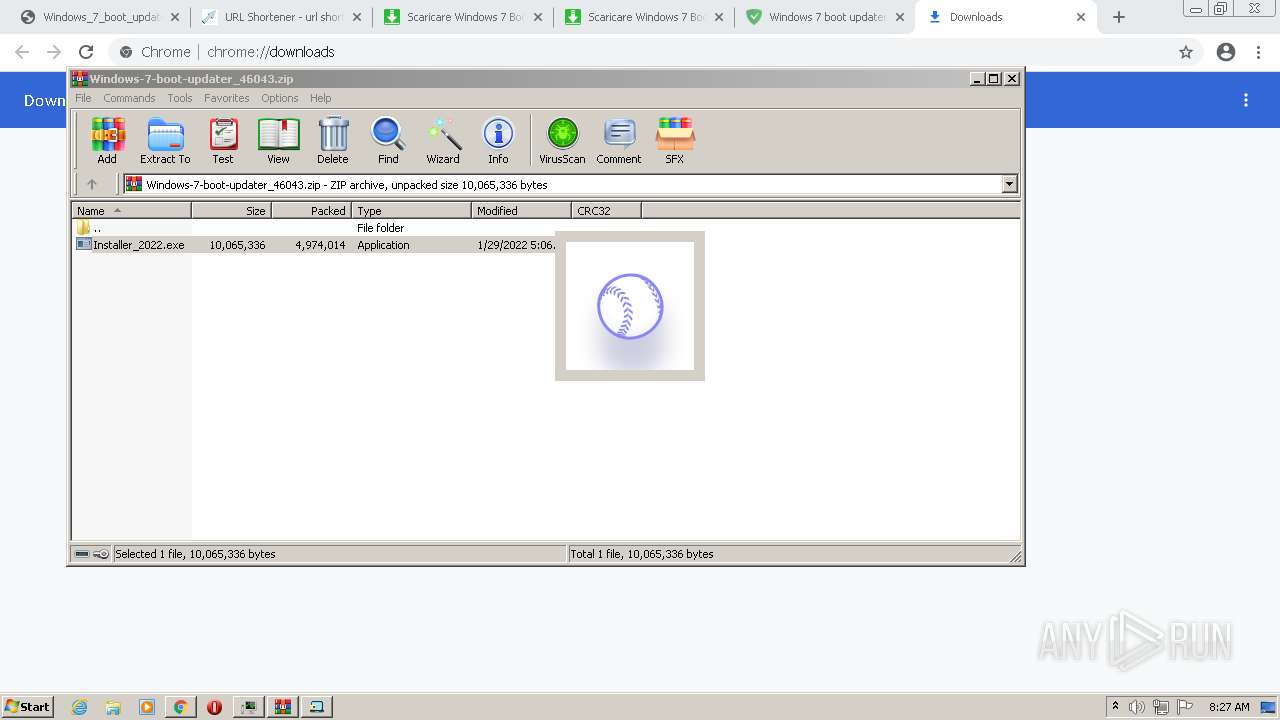The width and height of the screenshot is (1280, 720).
Task: Open the File menu
Action: coord(83,98)
